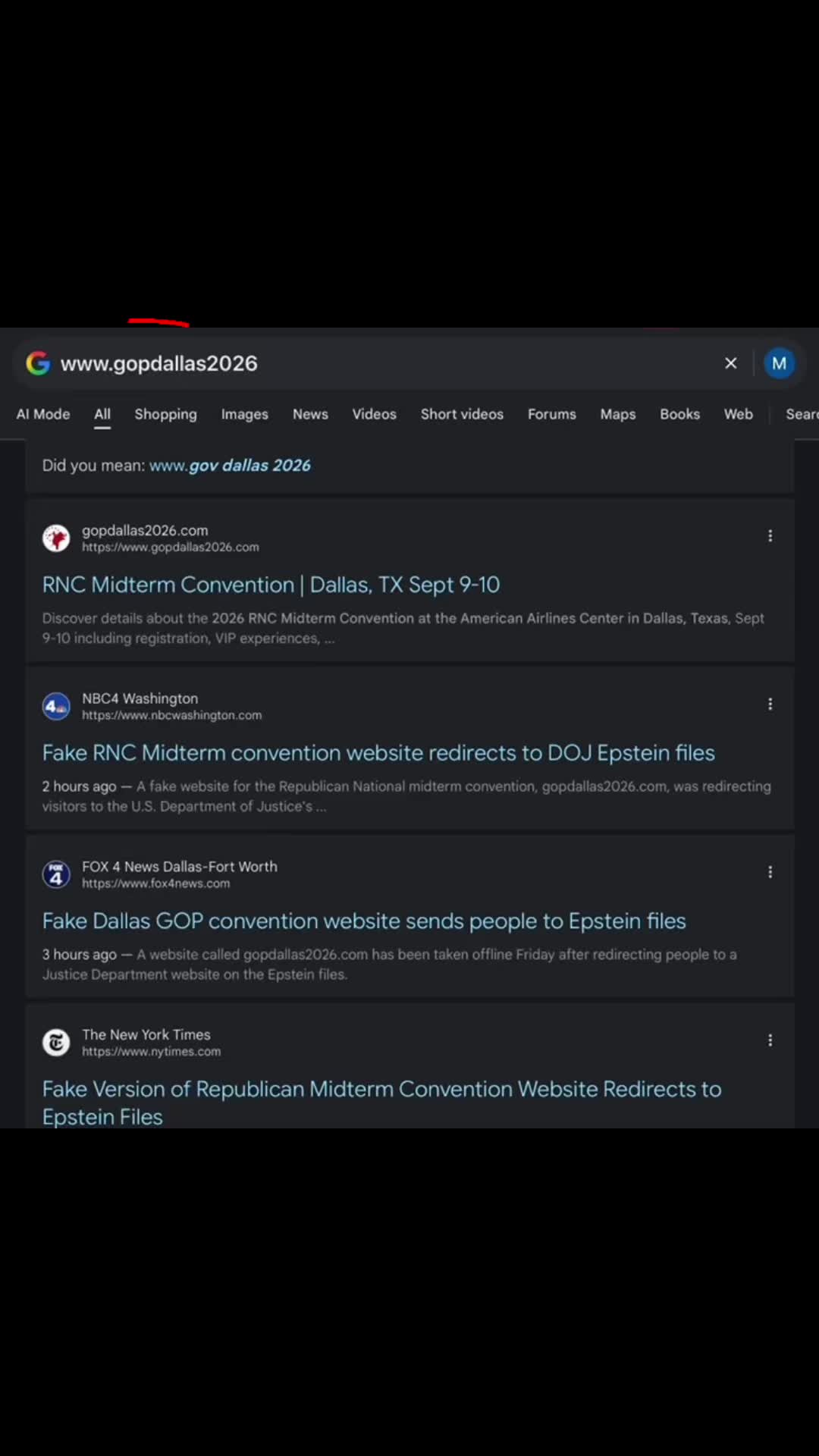Open 'Fake RNC Midterm convention website' headline
The image size is (819, 1456).
[378, 753]
